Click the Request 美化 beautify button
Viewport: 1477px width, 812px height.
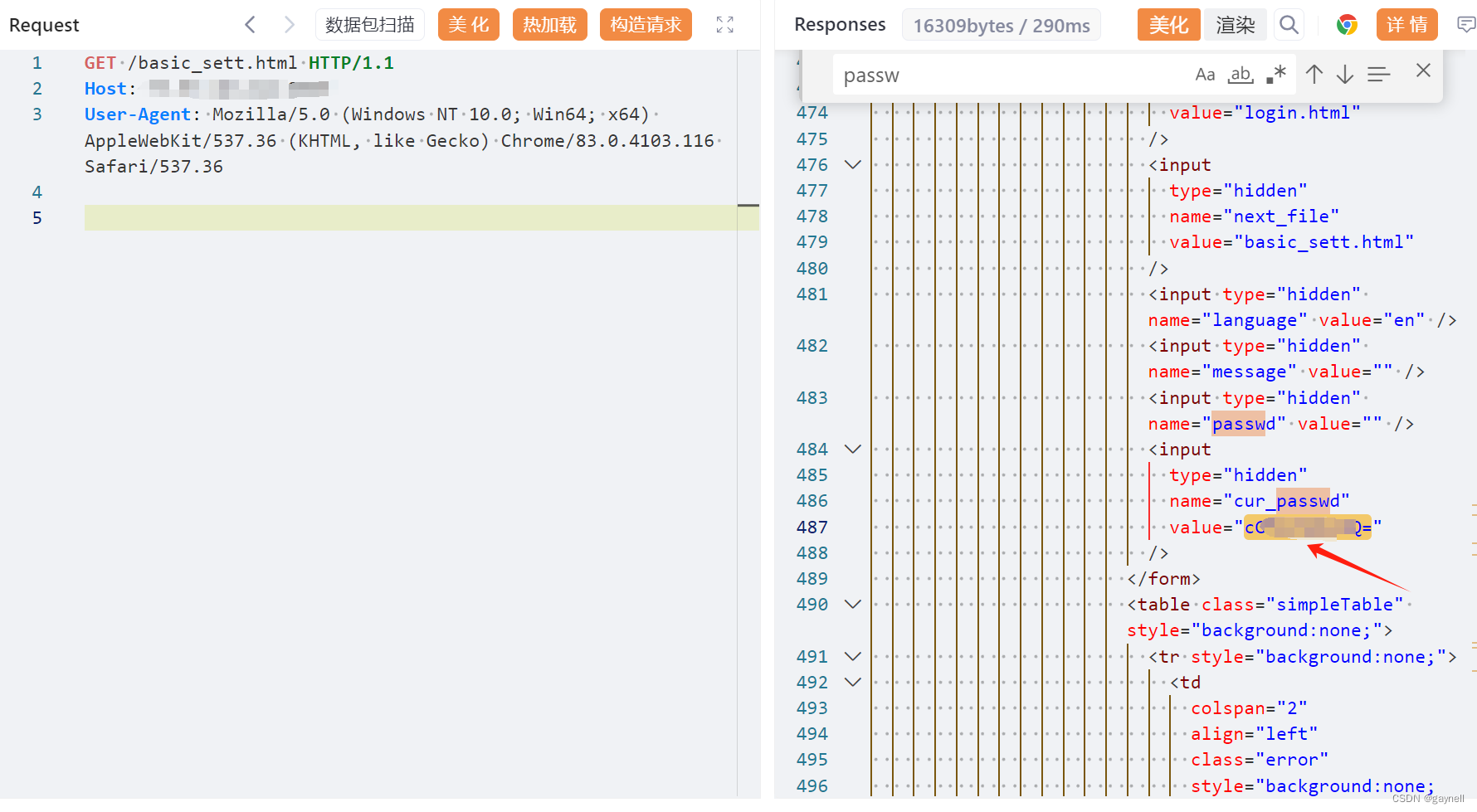point(469,25)
